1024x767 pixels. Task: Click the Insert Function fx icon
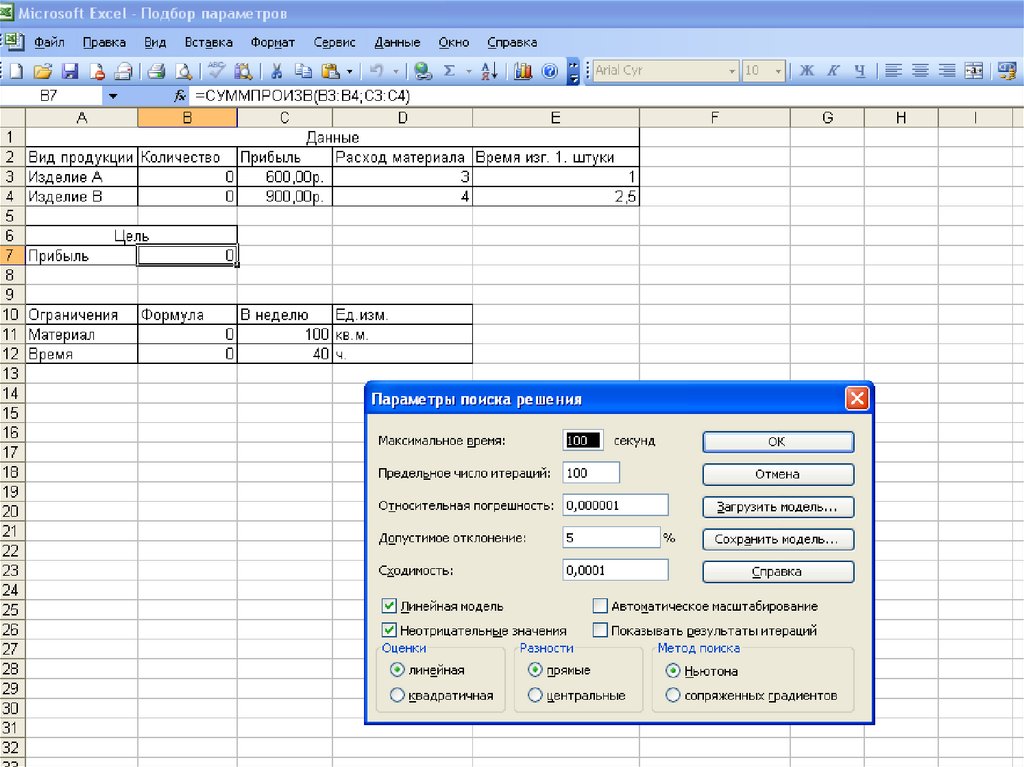pyautogui.click(x=180, y=96)
